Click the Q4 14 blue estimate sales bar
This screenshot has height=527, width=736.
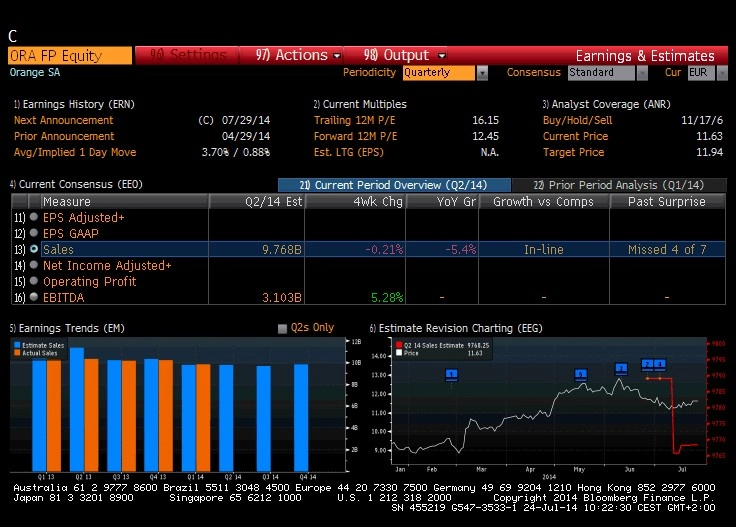[301, 418]
